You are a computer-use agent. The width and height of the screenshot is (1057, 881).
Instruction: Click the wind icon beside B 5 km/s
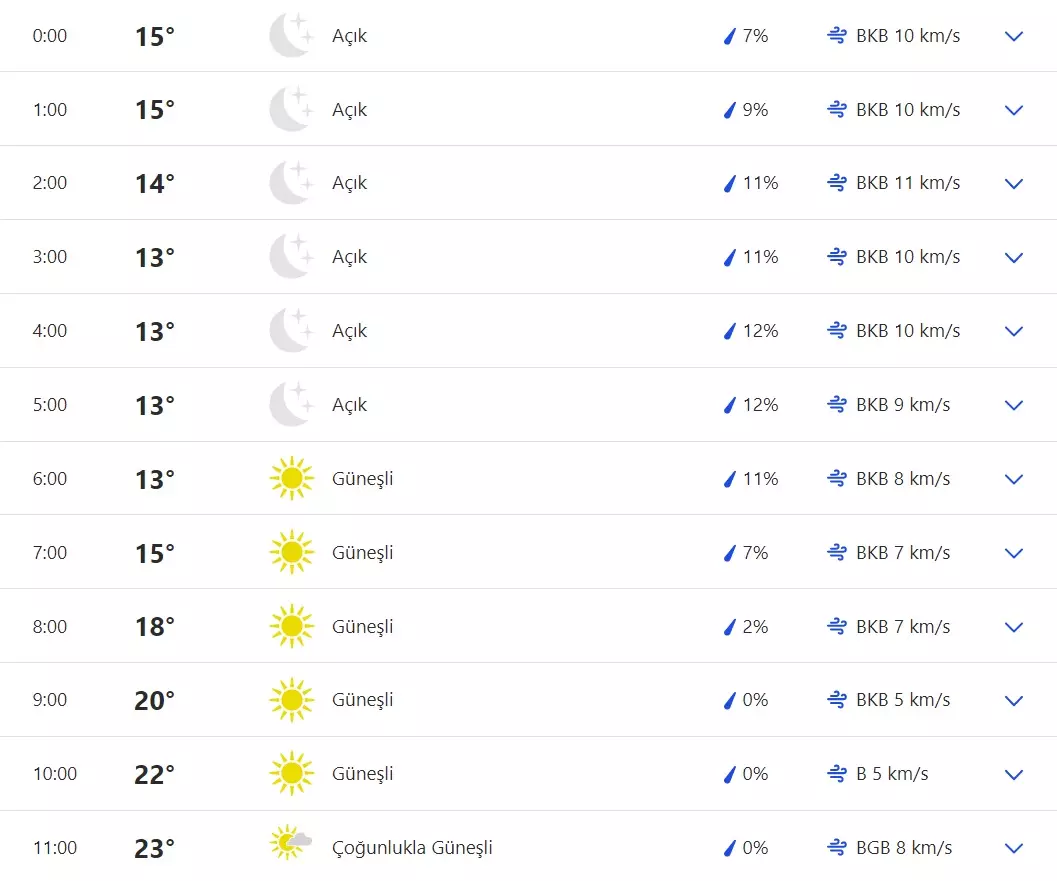tap(837, 774)
